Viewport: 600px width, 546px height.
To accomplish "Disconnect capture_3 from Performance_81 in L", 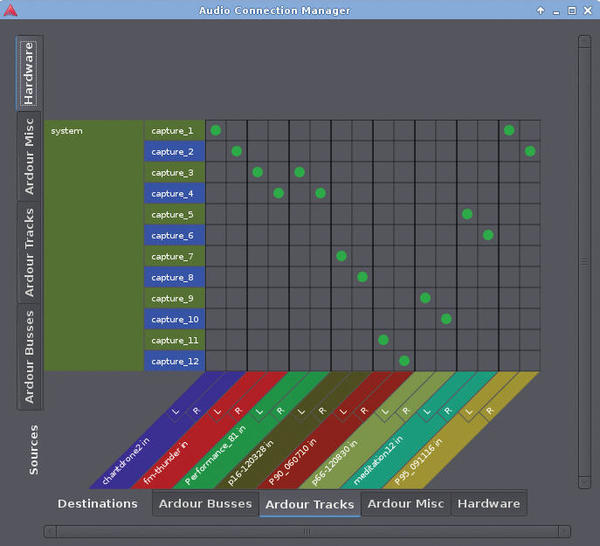I will click(300, 172).
